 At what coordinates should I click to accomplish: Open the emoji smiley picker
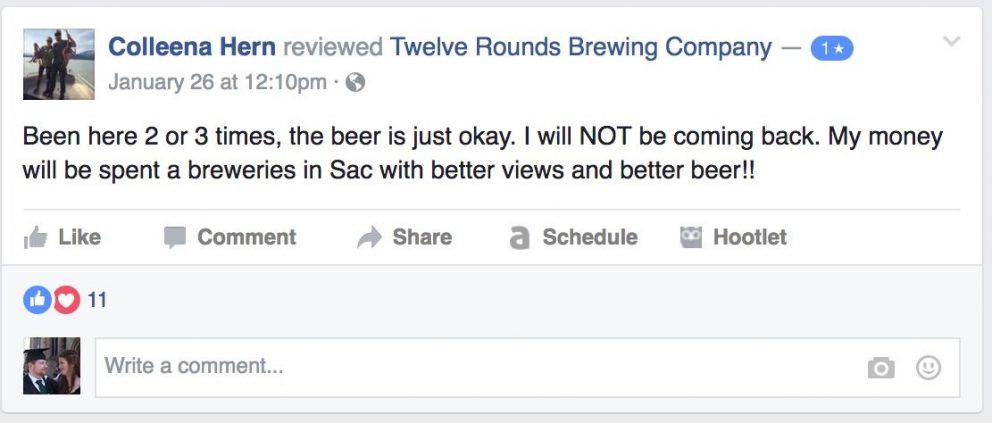click(x=929, y=367)
